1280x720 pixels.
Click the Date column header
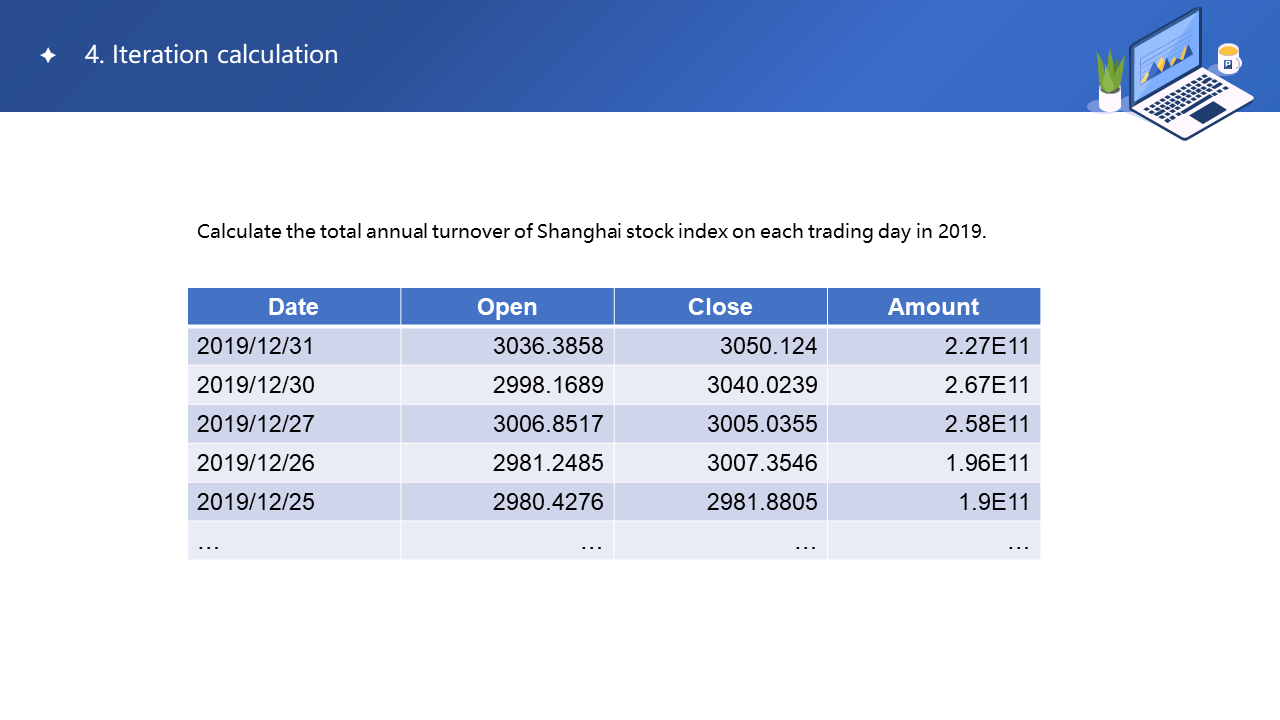(293, 307)
